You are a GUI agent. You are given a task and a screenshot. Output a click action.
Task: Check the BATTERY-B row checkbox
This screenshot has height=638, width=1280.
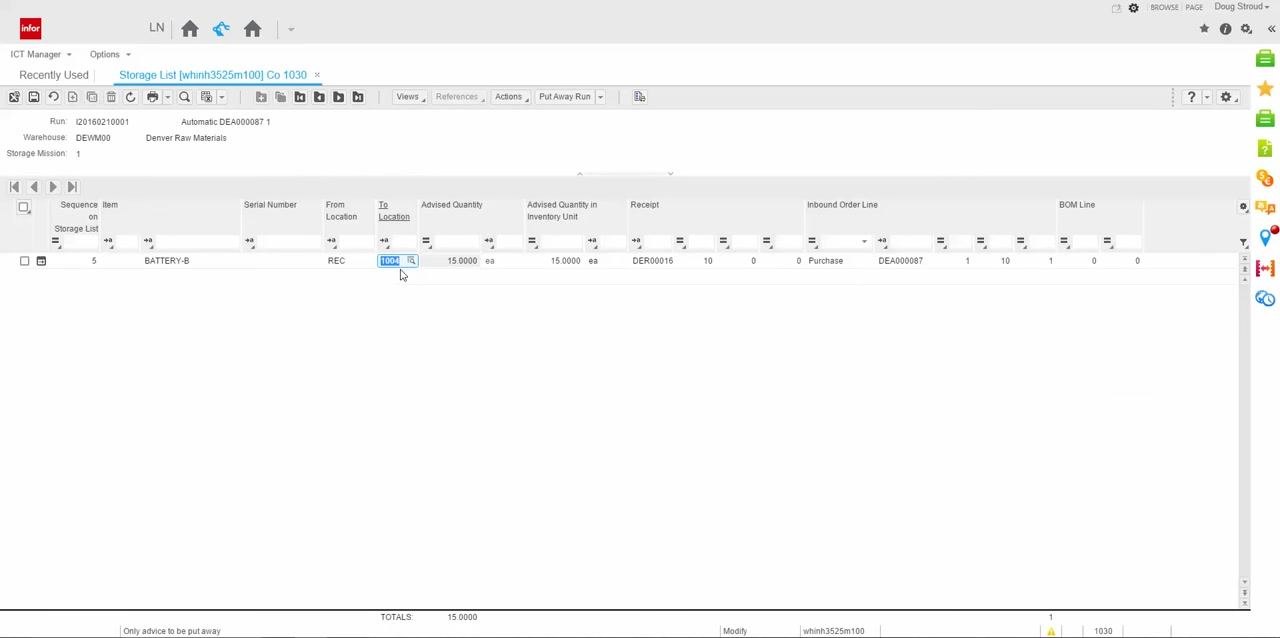(24, 261)
